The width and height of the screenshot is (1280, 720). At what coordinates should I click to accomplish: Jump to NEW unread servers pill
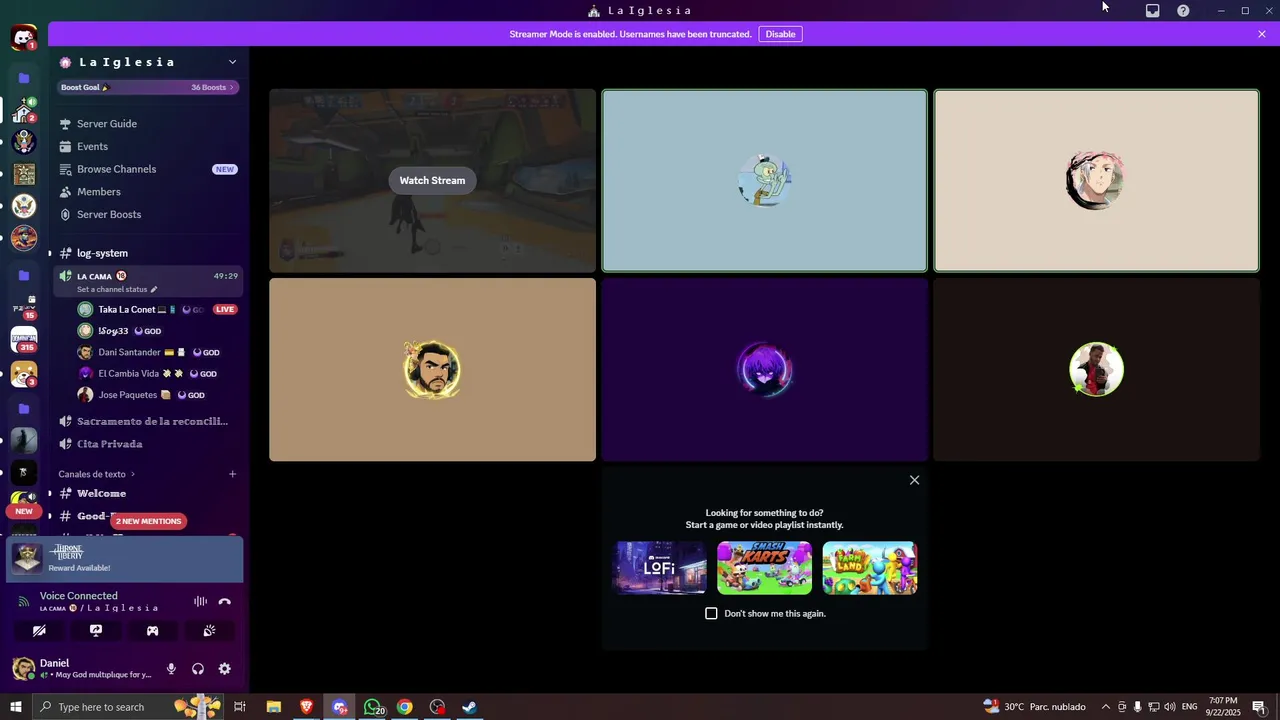click(24, 511)
